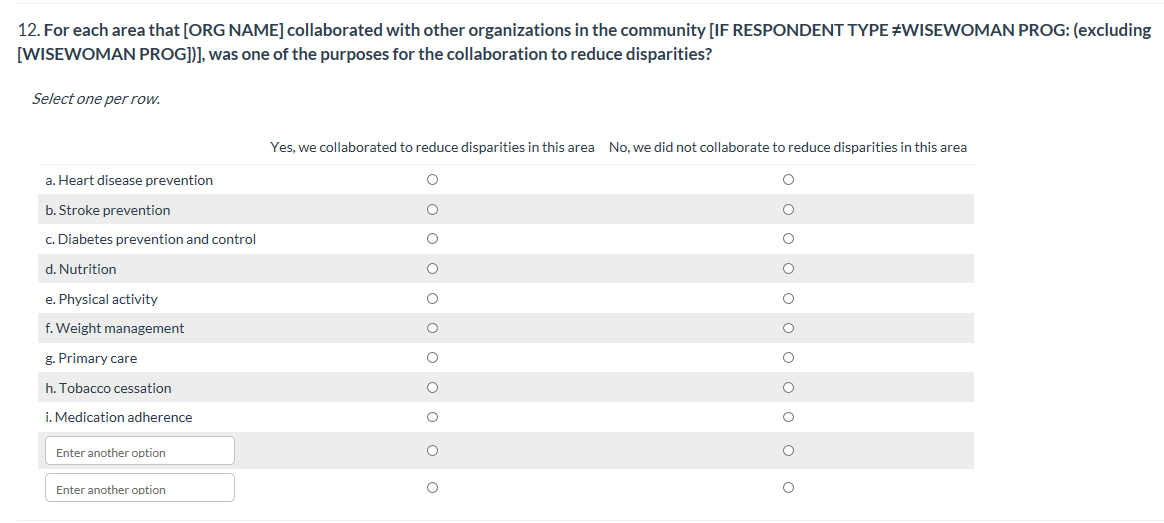Select No for Medication adherence

tap(788, 417)
